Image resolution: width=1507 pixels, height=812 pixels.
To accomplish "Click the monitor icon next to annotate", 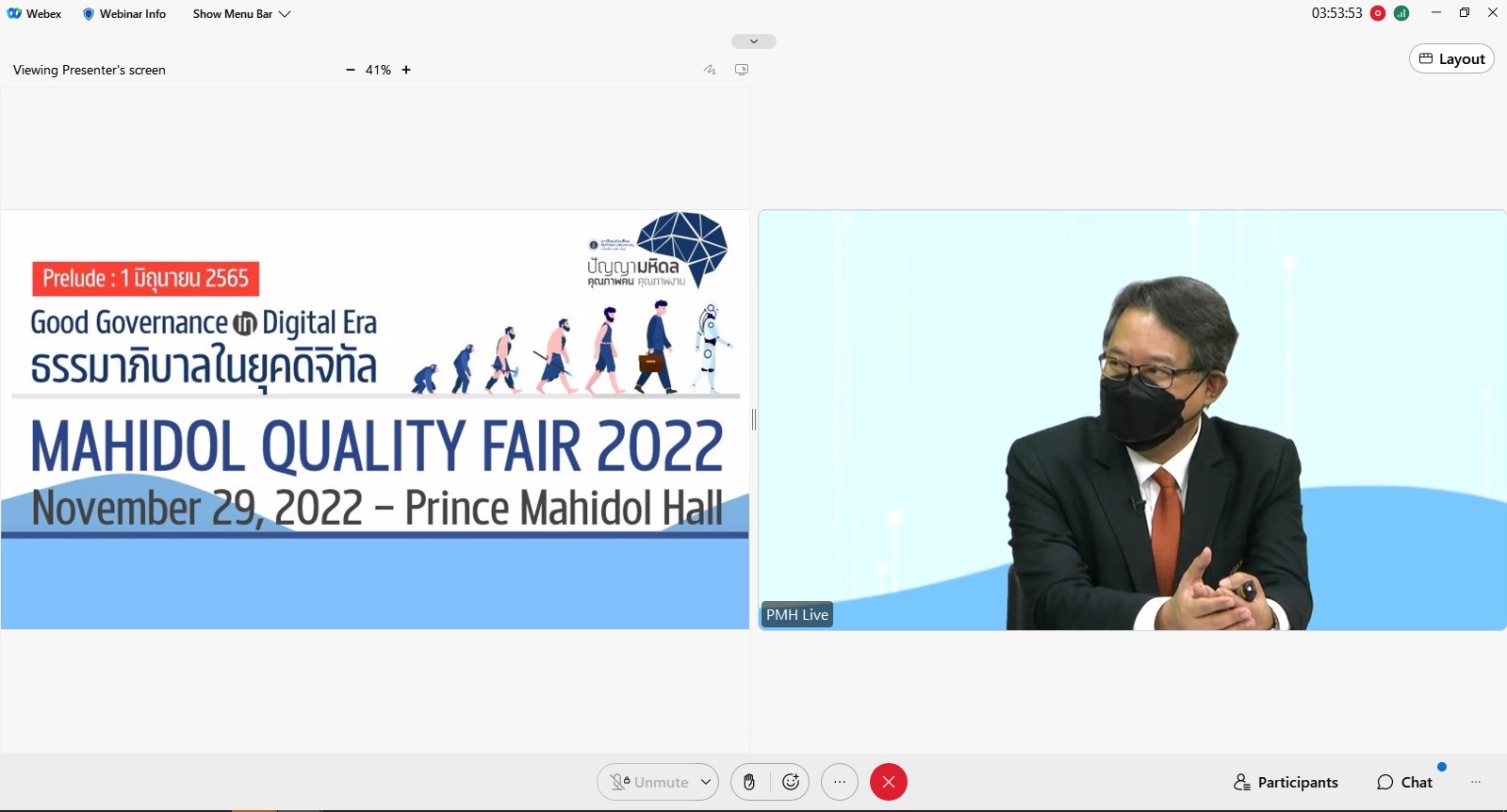I will [742, 70].
